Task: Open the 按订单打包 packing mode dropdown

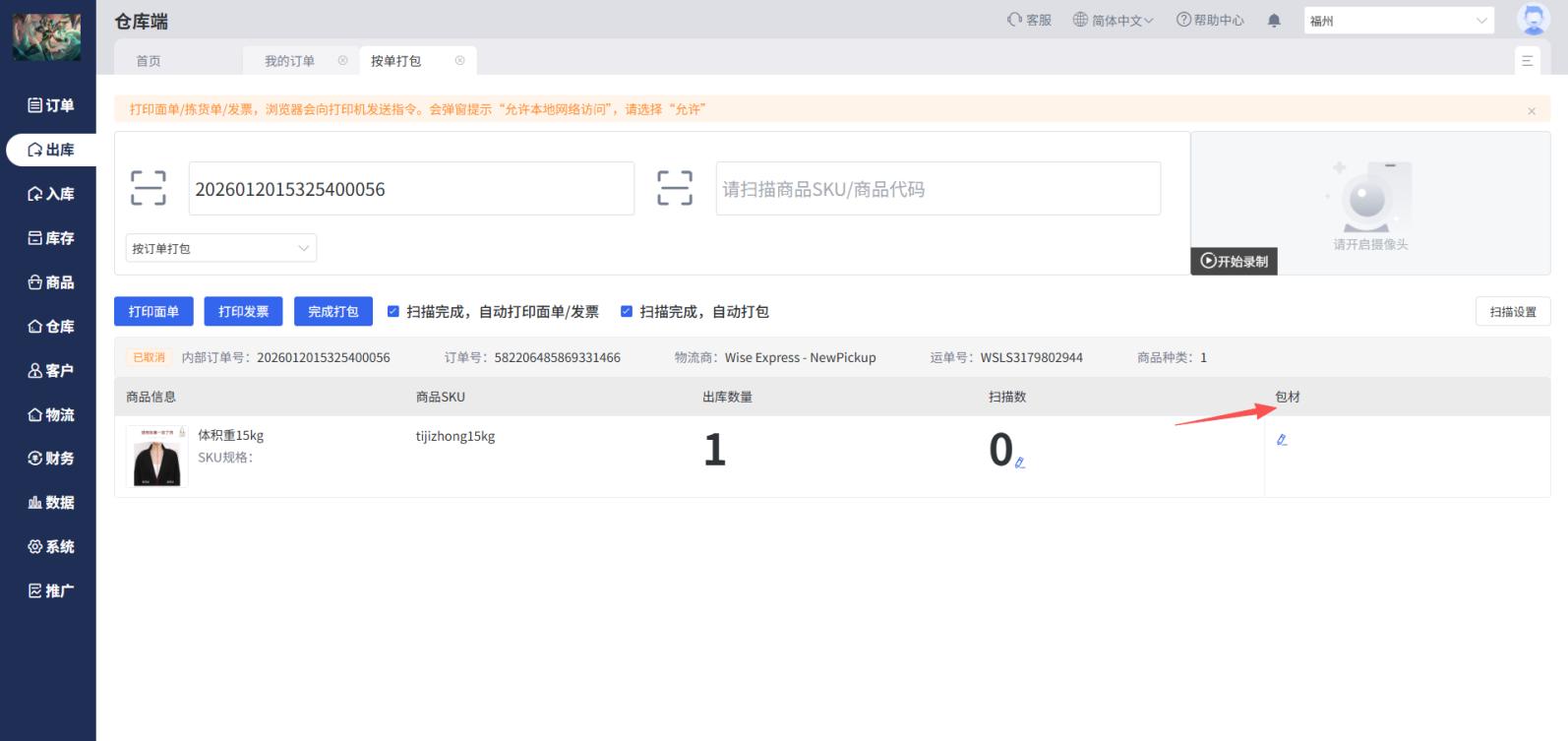Action: [221, 248]
